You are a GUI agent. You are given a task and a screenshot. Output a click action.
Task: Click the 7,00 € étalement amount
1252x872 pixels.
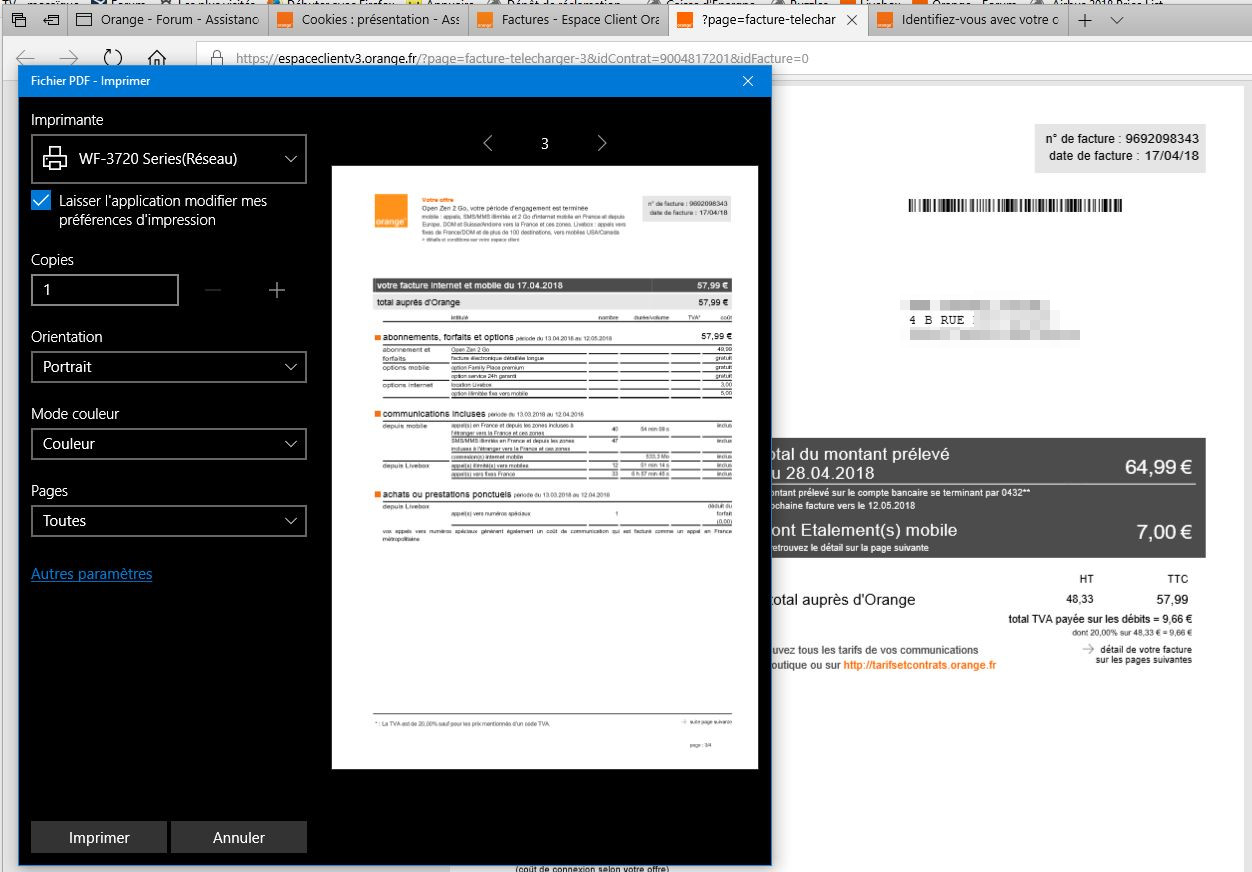pyautogui.click(x=1164, y=532)
